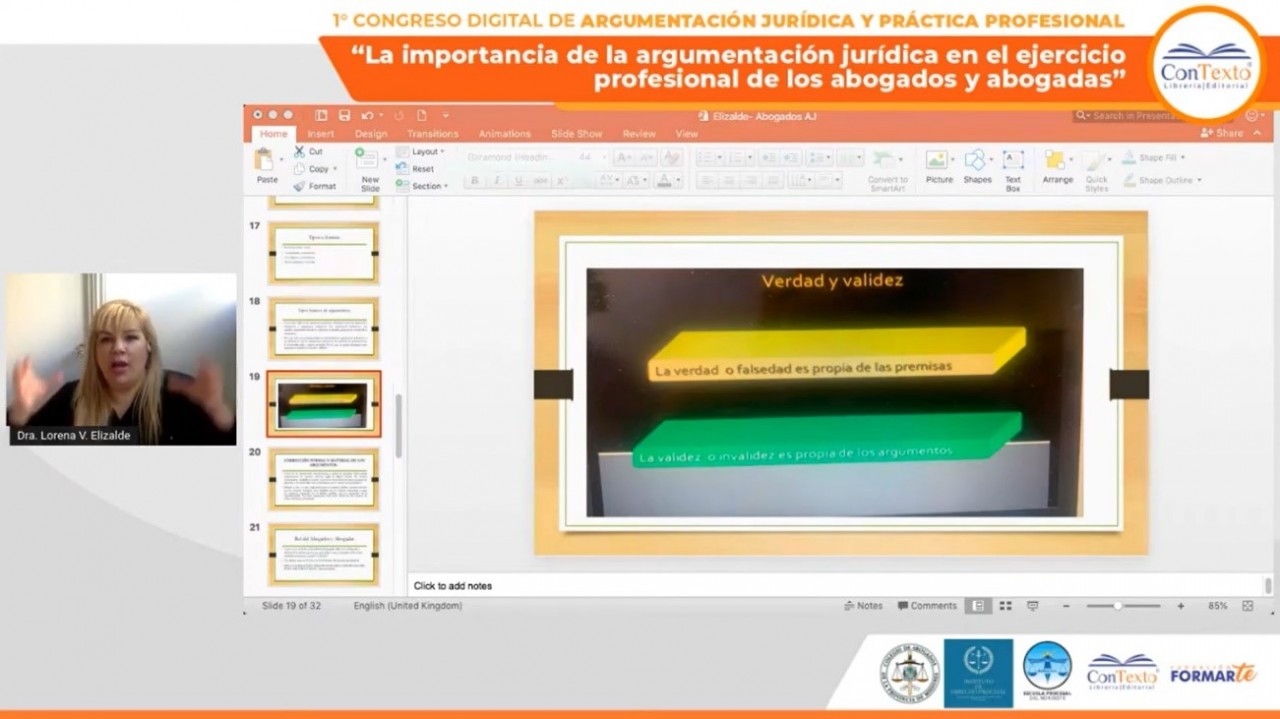Viewport: 1280px width, 719px height.
Task: Toggle italic formatting
Action: point(497,181)
